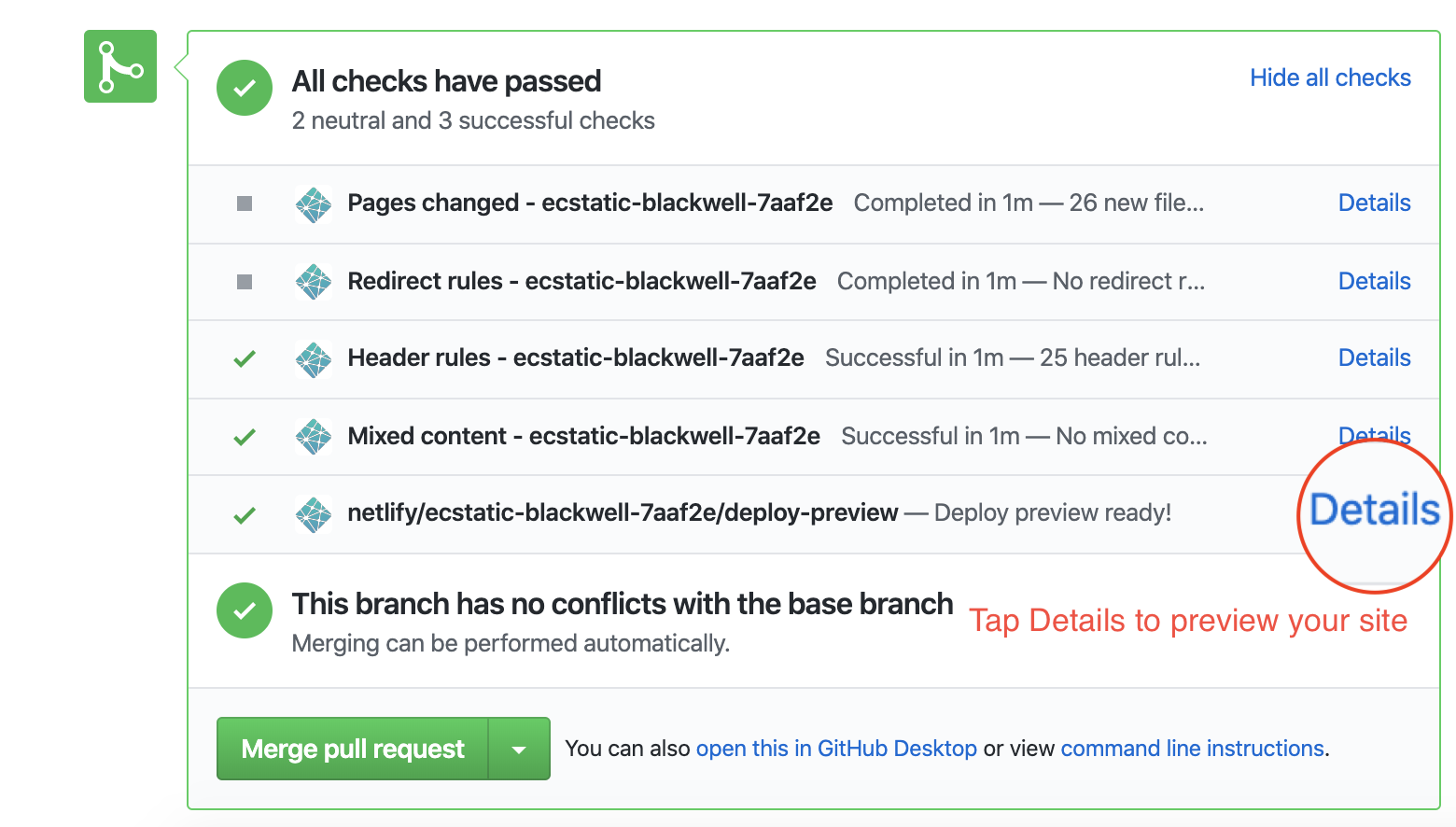The height and width of the screenshot is (827, 1456).
Task: Click the Netlify icon for "Mixed content" check
Action: click(314, 436)
